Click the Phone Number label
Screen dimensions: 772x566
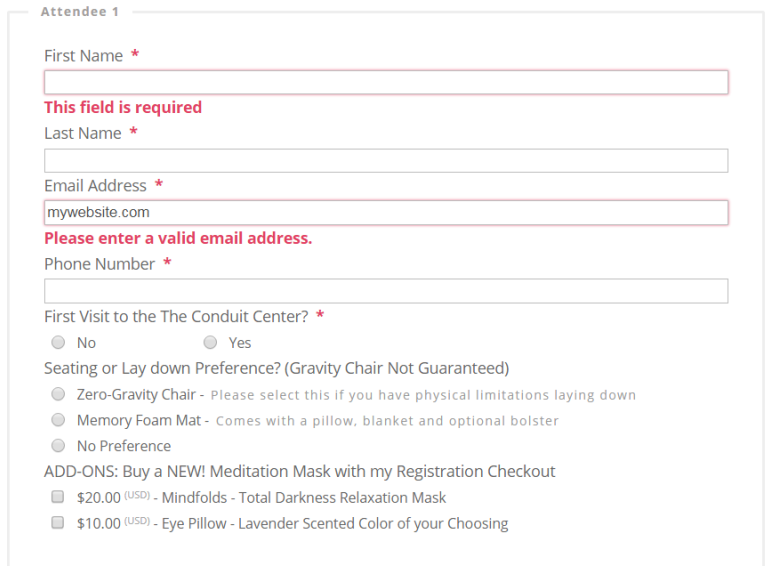point(99,264)
